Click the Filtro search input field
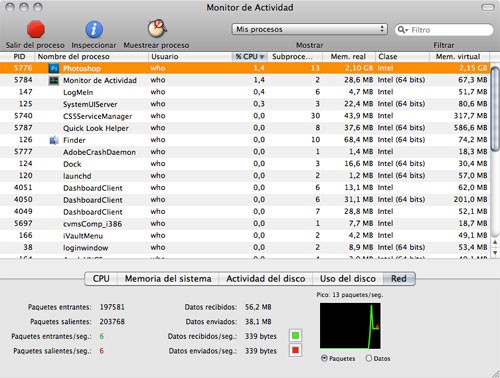This screenshot has height=378, width=500. (x=444, y=30)
